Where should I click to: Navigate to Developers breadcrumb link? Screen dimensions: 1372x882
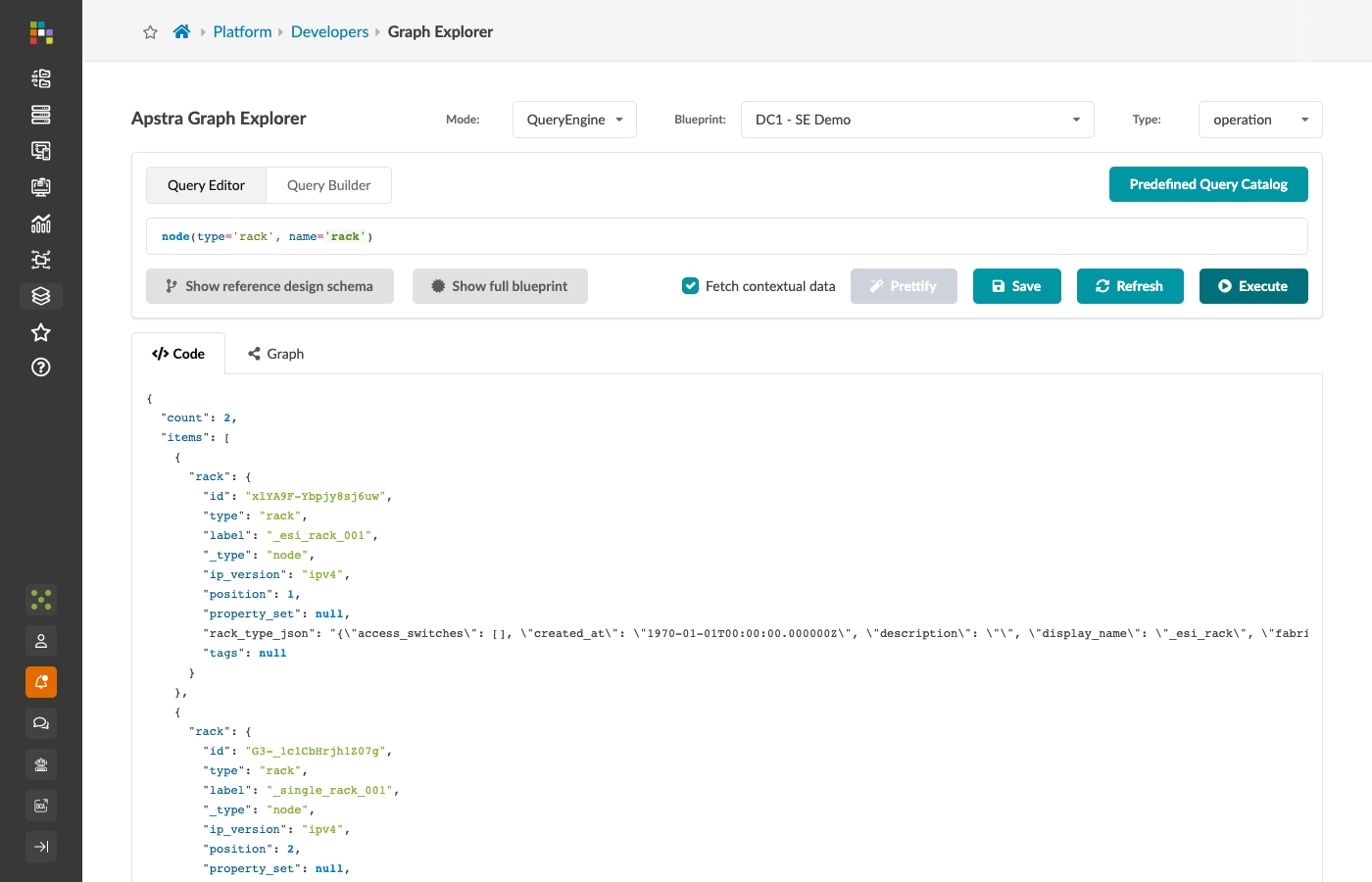point(329,31)
